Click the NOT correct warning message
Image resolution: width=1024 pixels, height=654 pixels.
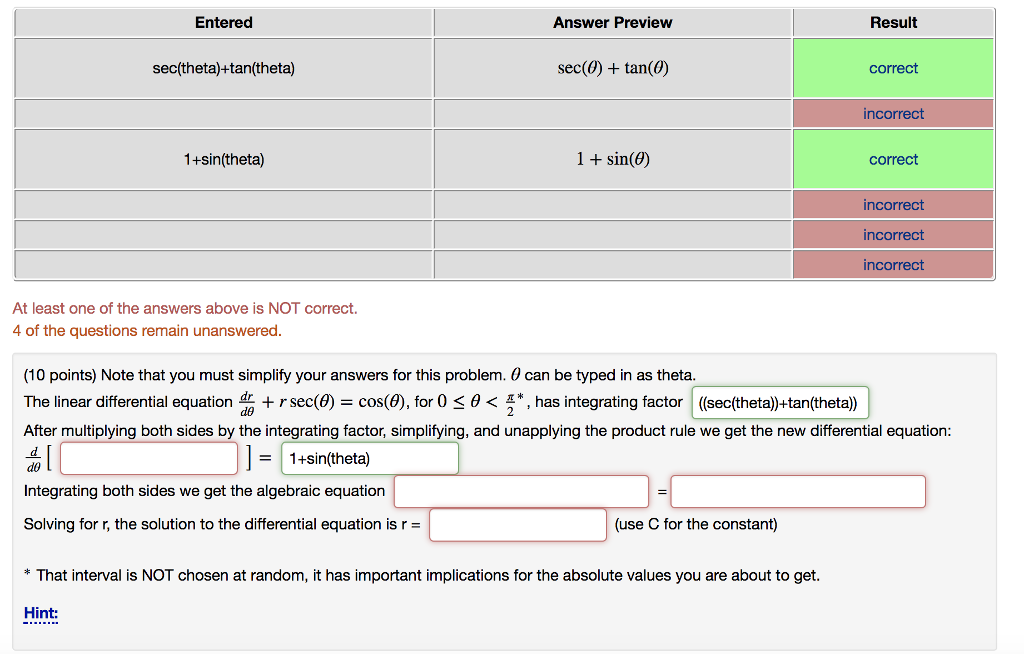(184, 308)
